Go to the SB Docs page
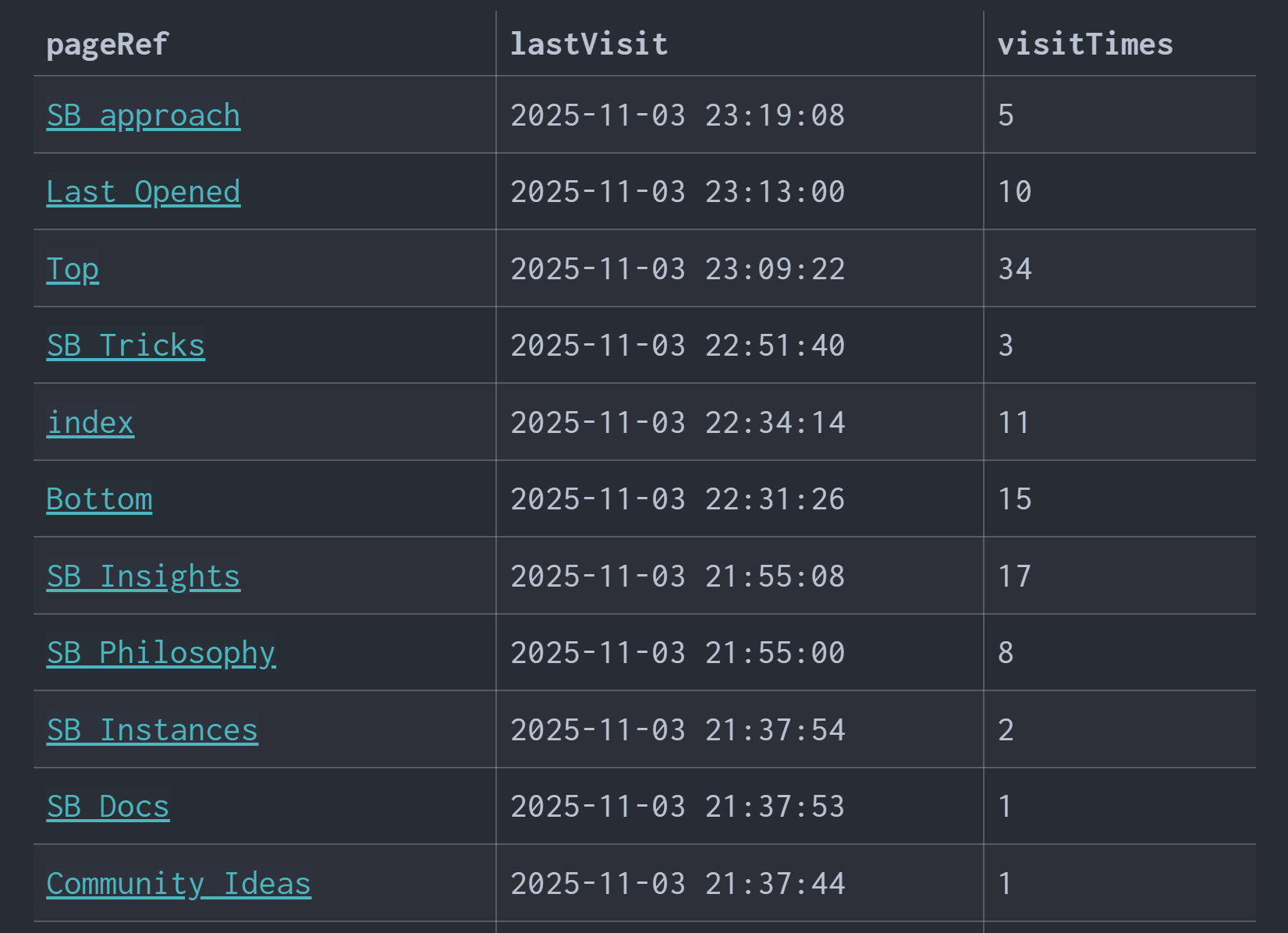 coord(108,807)
